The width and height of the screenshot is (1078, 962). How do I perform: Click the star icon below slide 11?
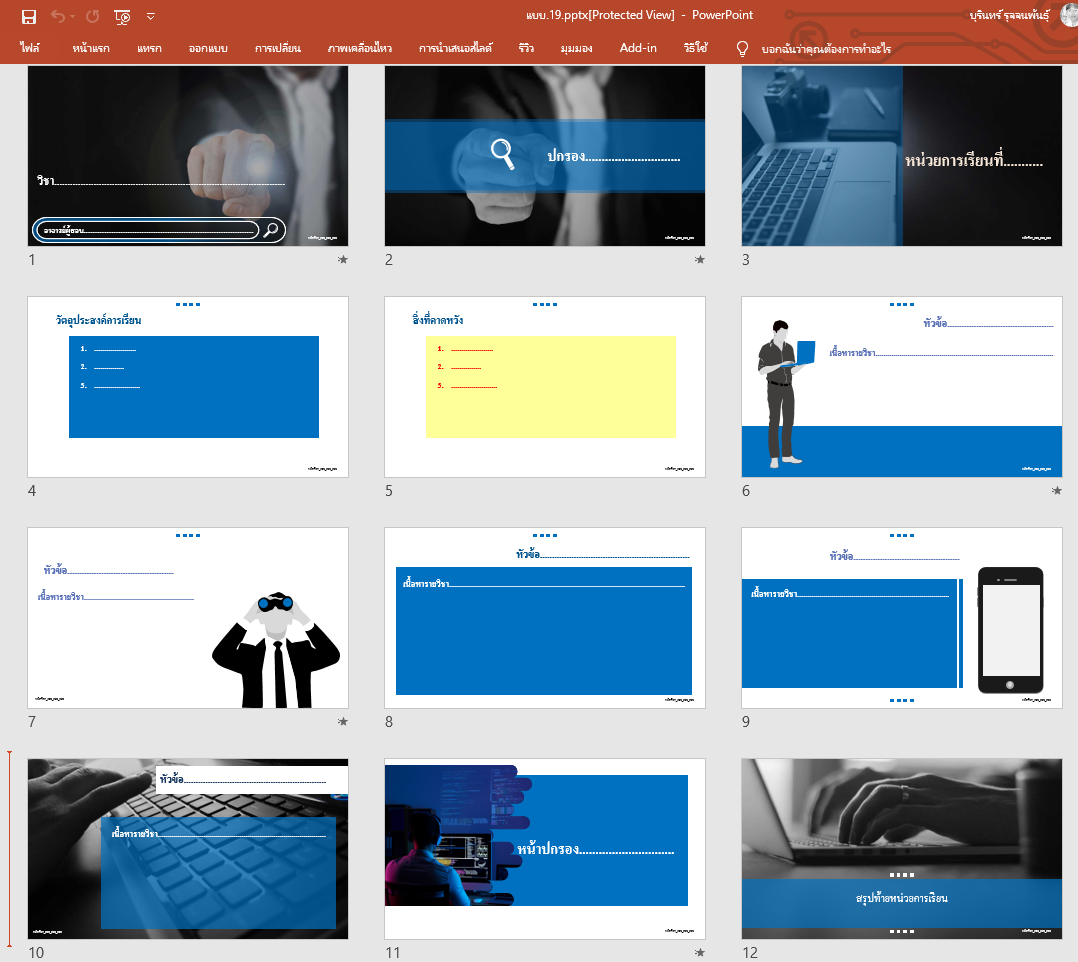point(700,953)
